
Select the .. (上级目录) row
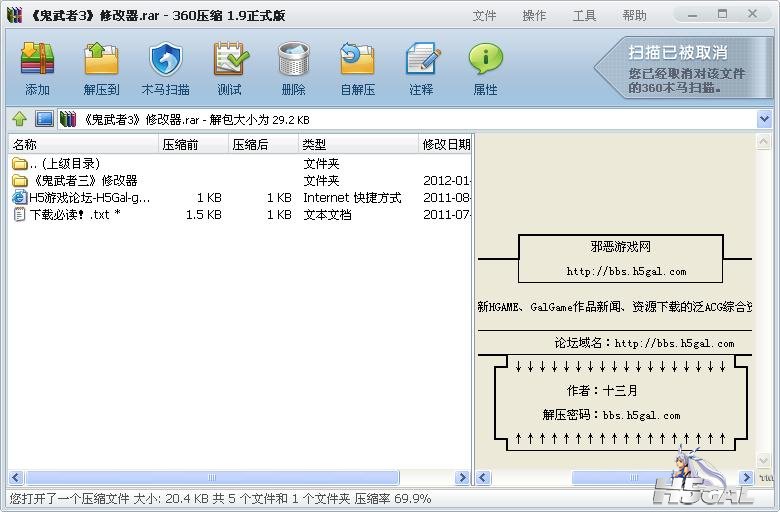coord(240,163)
